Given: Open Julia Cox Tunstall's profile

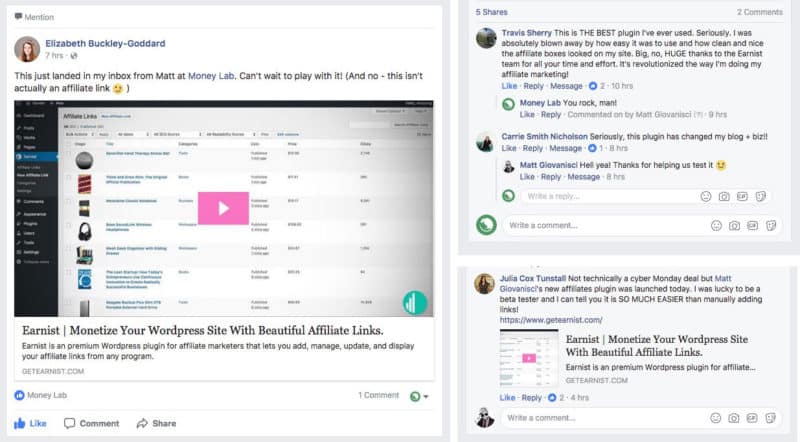Looking at the screenshot, I should [533, 278].
